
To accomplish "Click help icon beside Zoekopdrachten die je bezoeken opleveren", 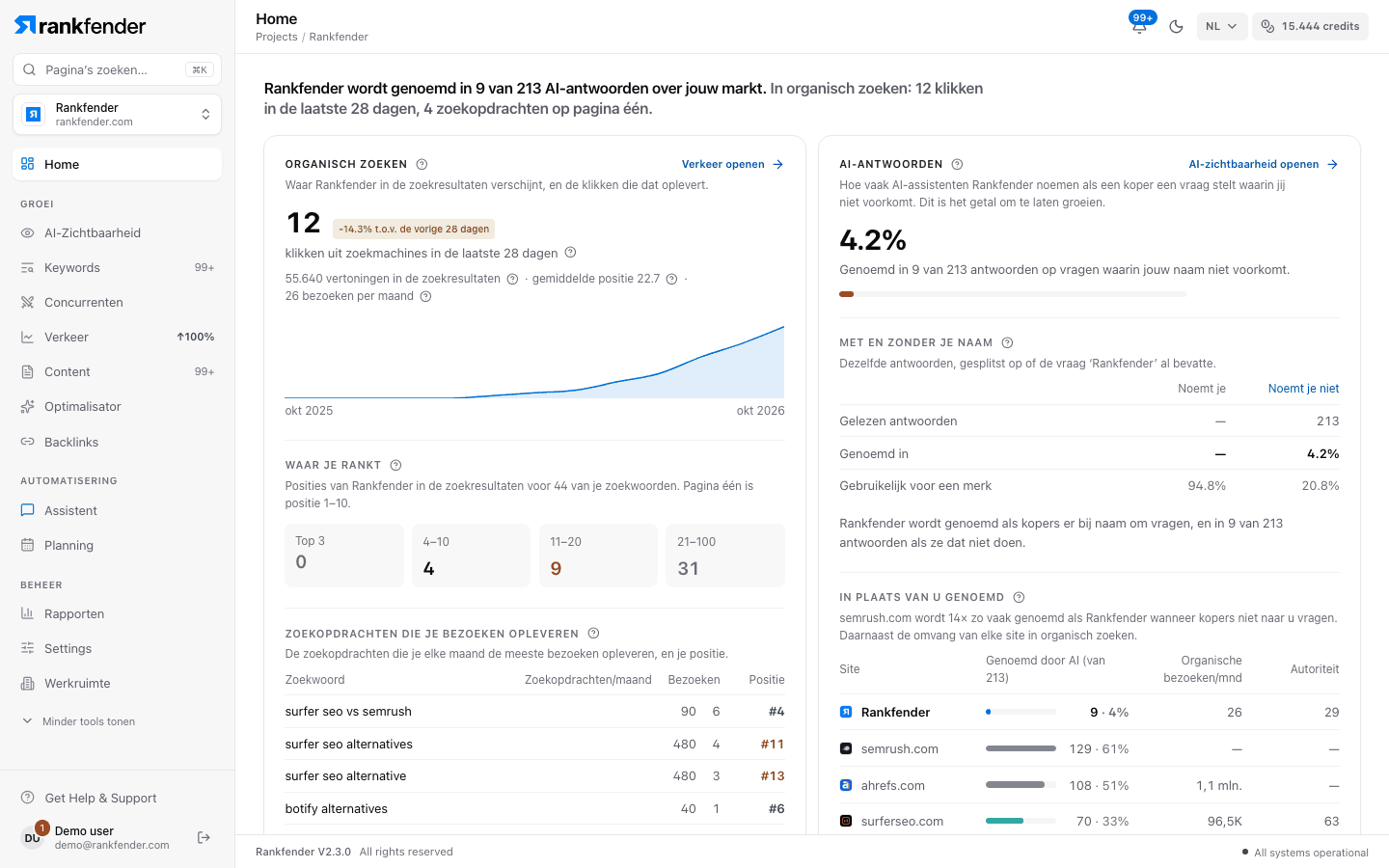I will click(593, 634).
